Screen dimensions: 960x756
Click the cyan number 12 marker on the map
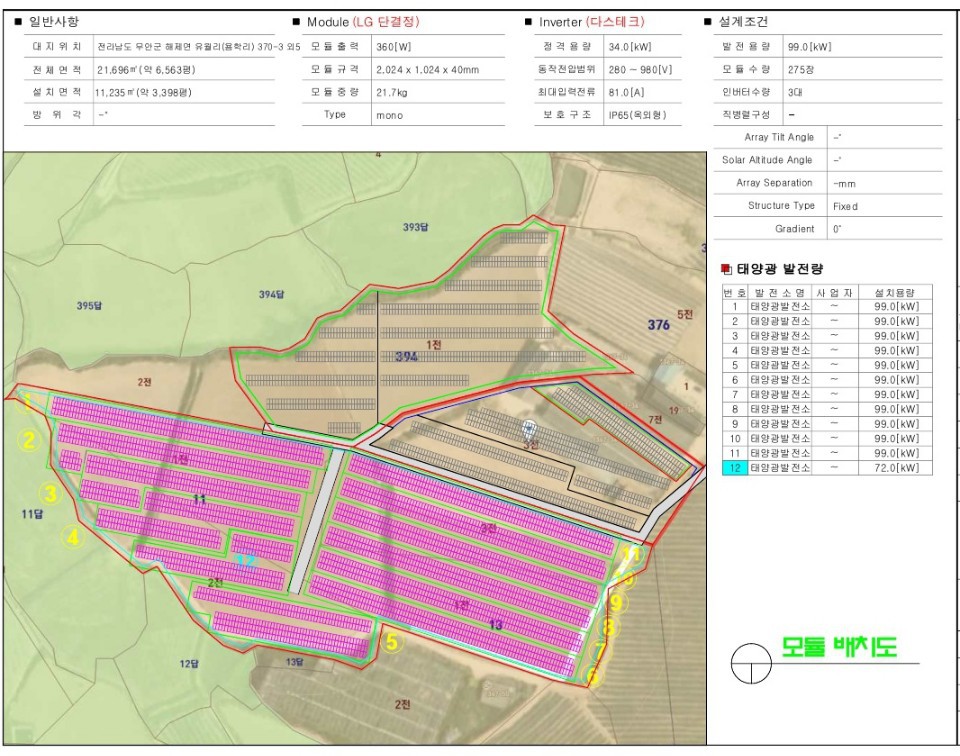(246, 560)
